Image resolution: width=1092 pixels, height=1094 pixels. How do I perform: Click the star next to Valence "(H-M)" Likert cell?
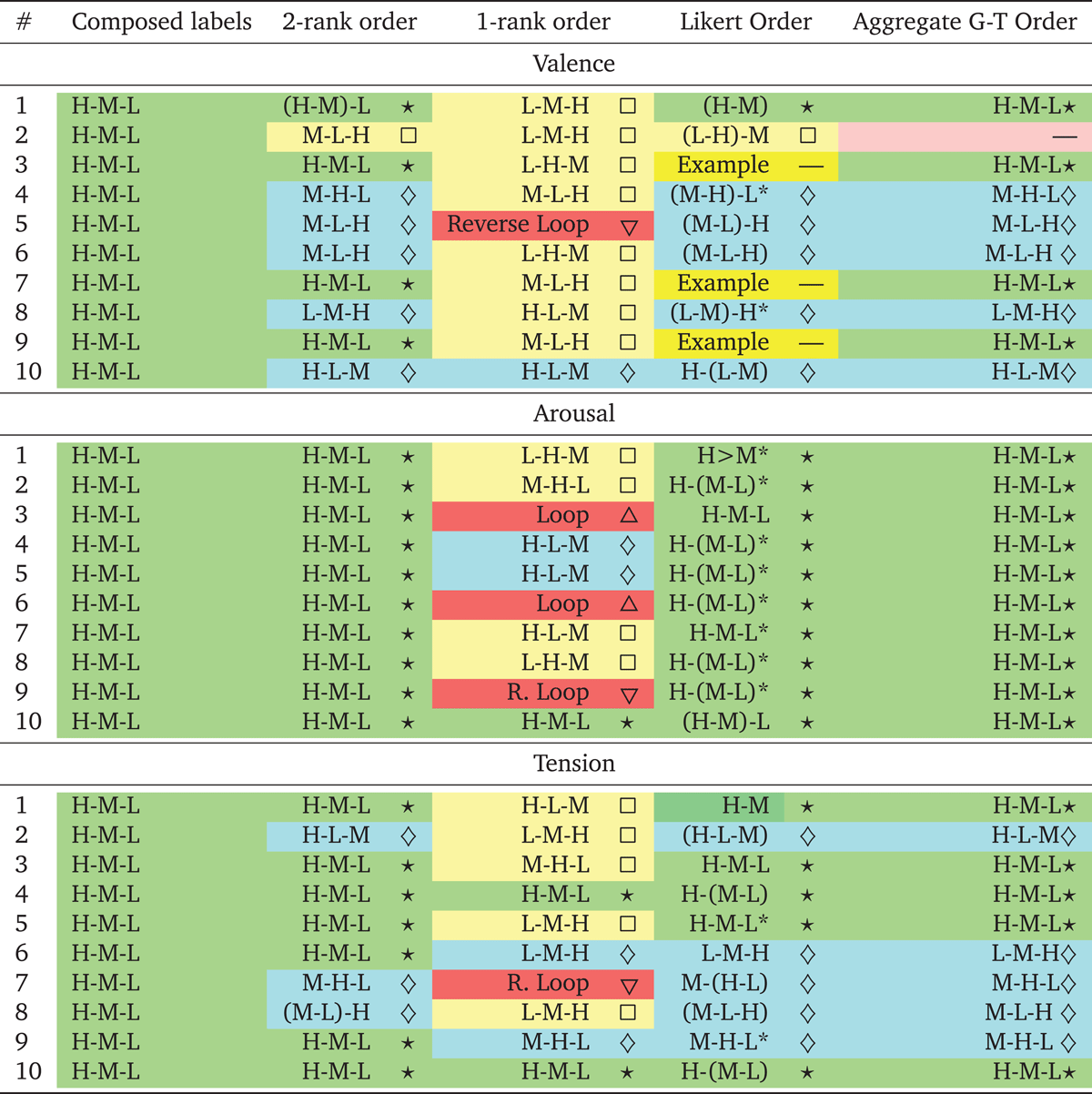(x=807, y=106)
